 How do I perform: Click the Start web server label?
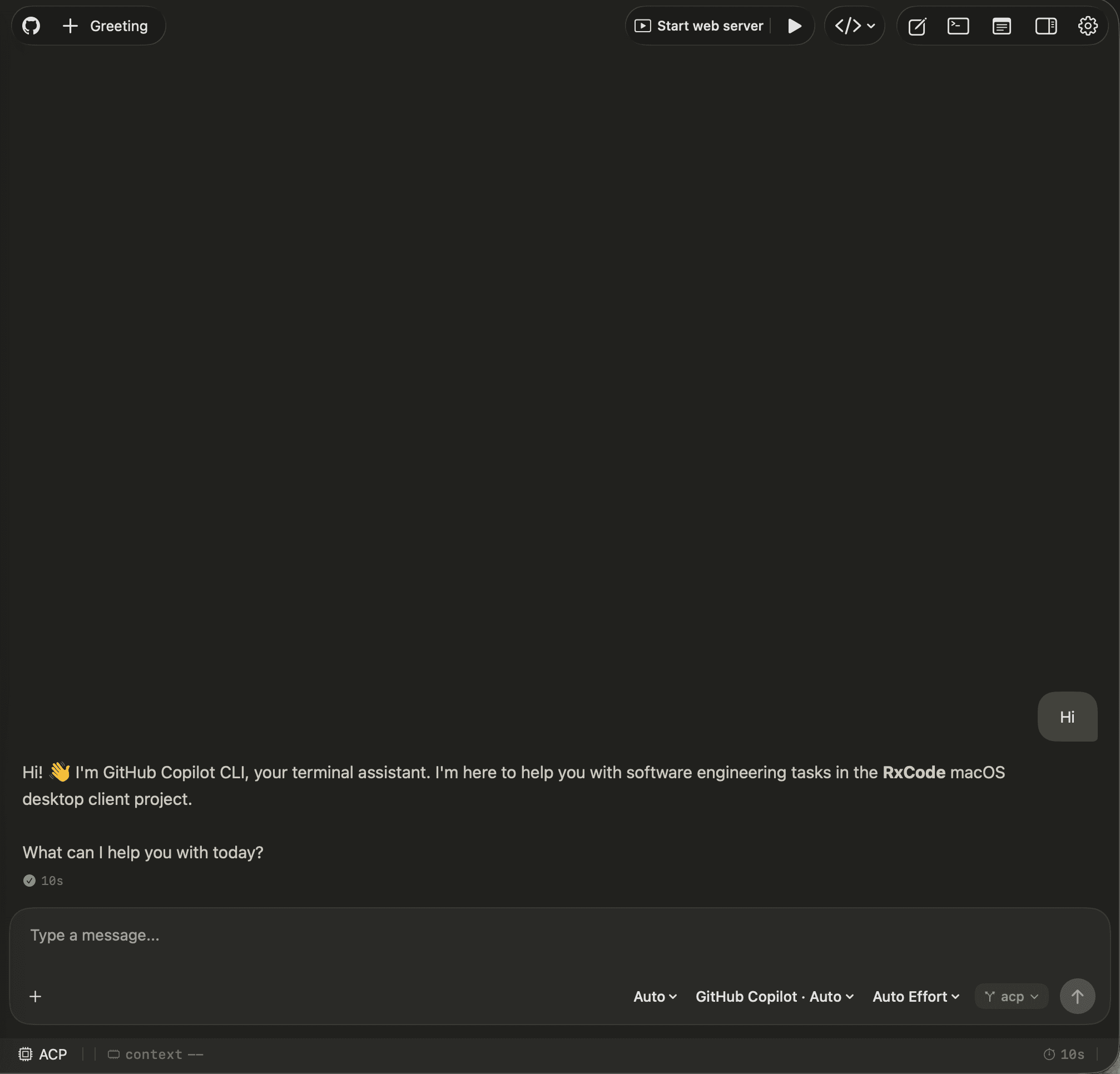pyautogui.click(x=710, y=26)
